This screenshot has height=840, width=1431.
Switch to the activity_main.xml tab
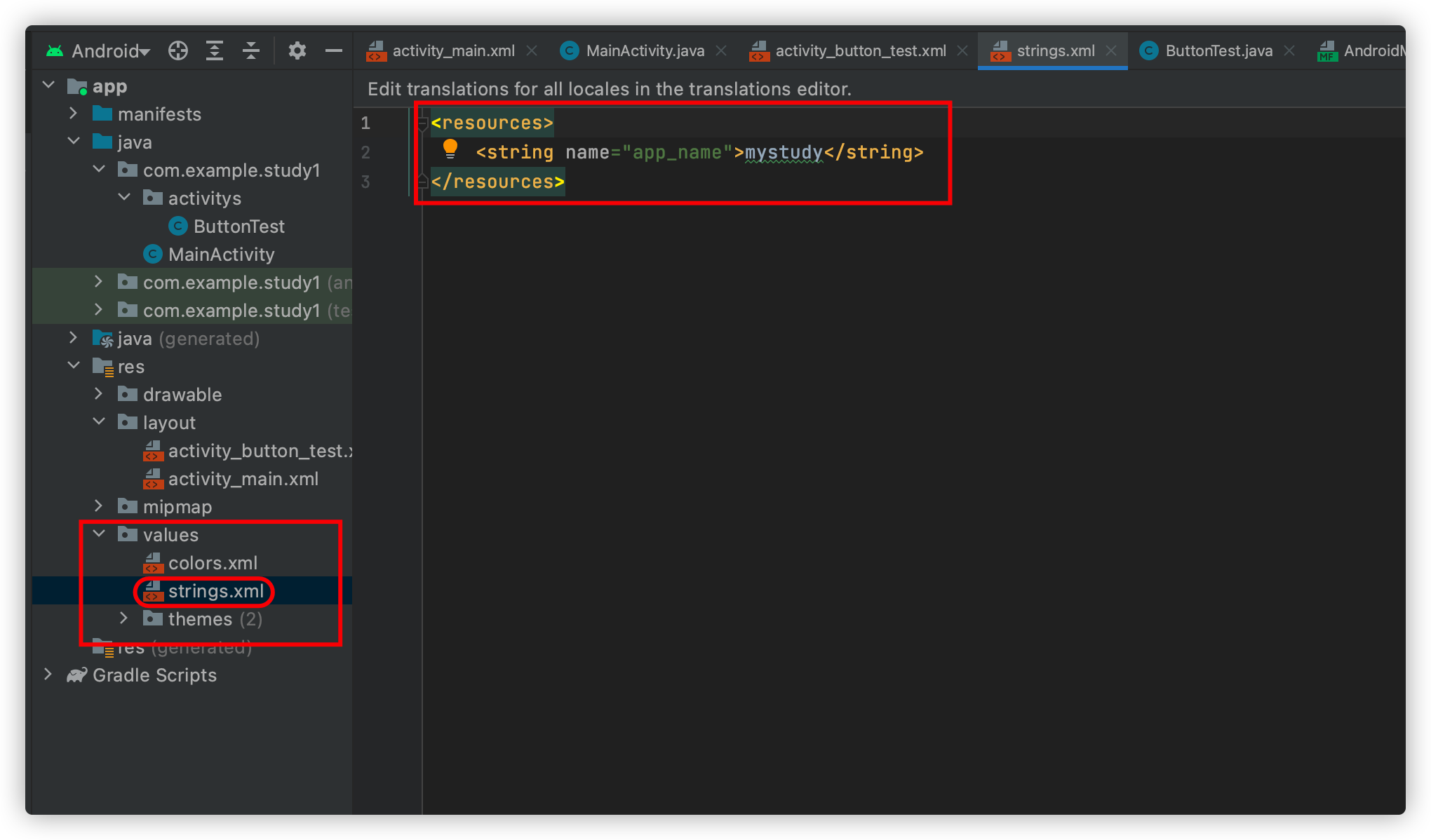click(x=453, y=50)
